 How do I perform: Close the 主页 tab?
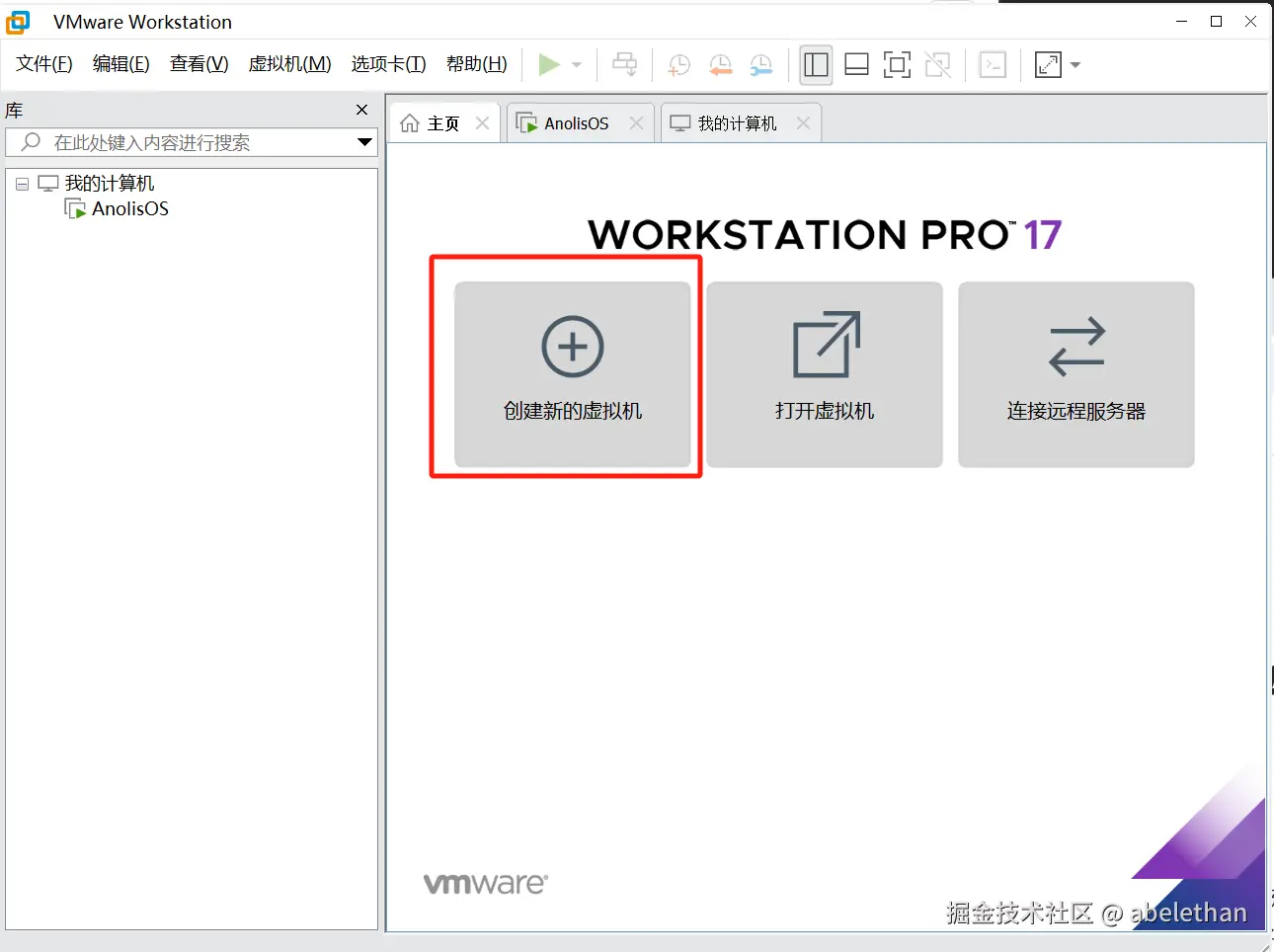(x=482, y=123)
